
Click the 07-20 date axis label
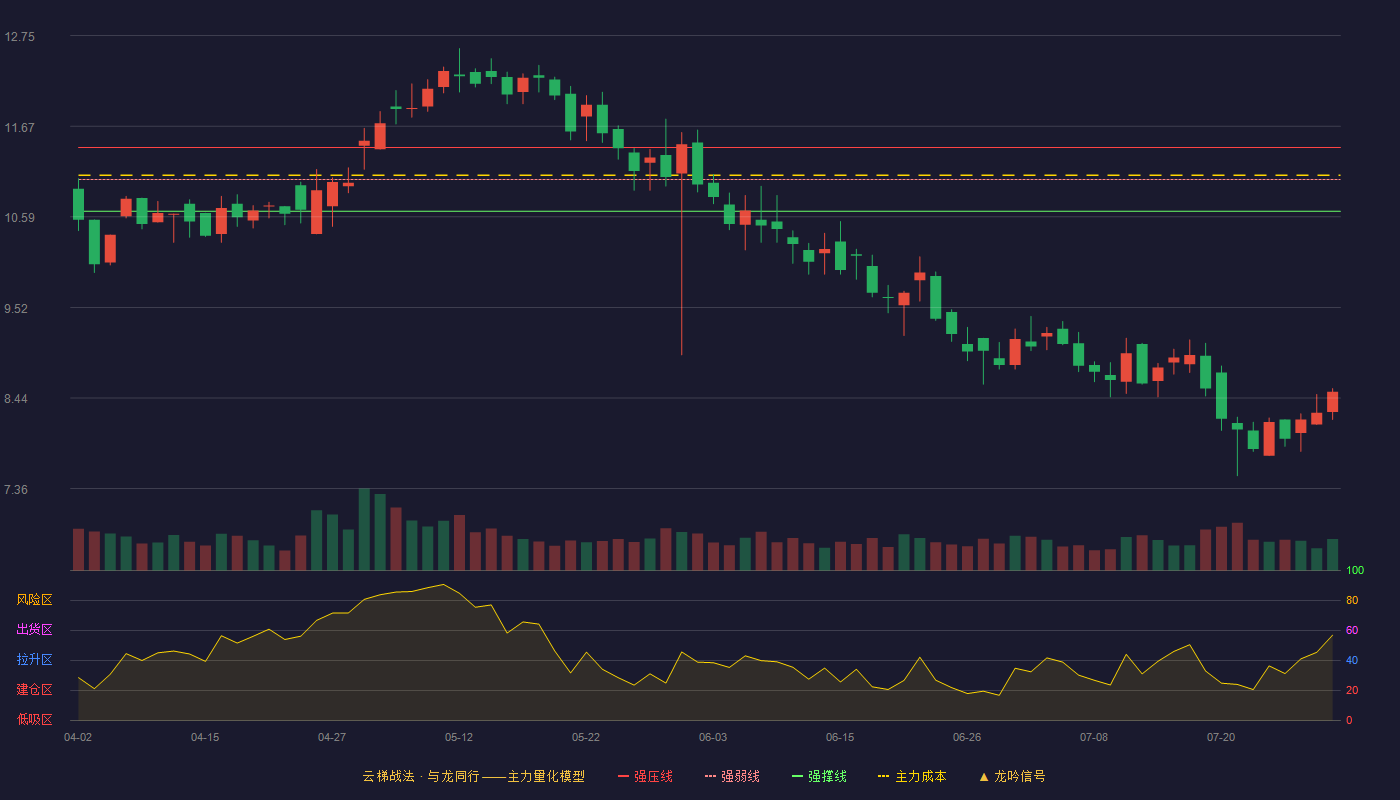1221,737
